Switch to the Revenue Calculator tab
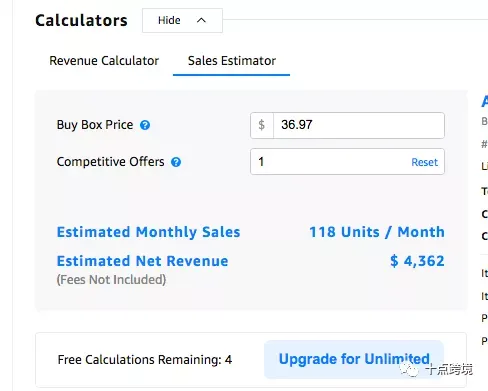 pos(104,61)
